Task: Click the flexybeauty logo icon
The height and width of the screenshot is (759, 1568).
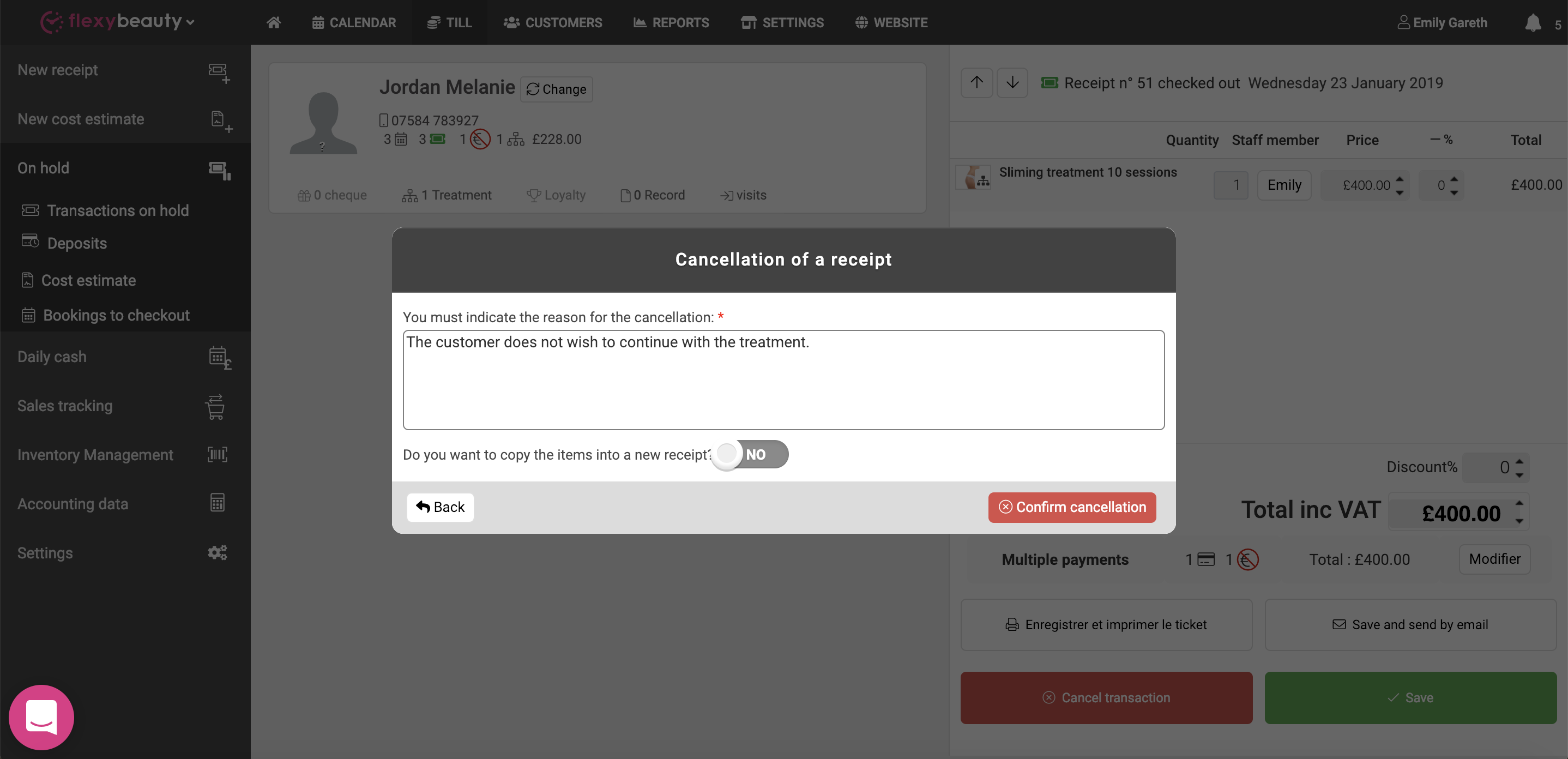Action: coord(51,22)
